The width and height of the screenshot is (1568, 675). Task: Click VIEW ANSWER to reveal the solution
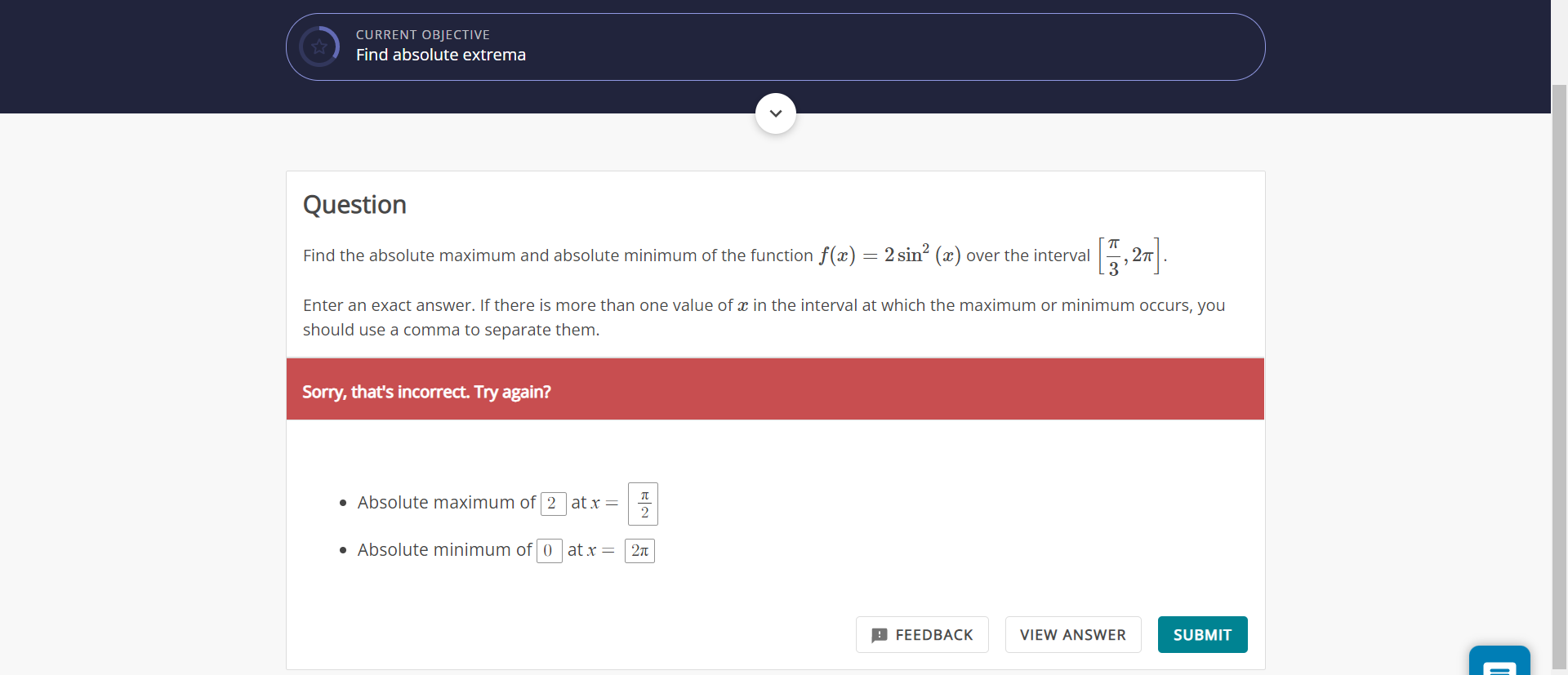coord(1072,634)
